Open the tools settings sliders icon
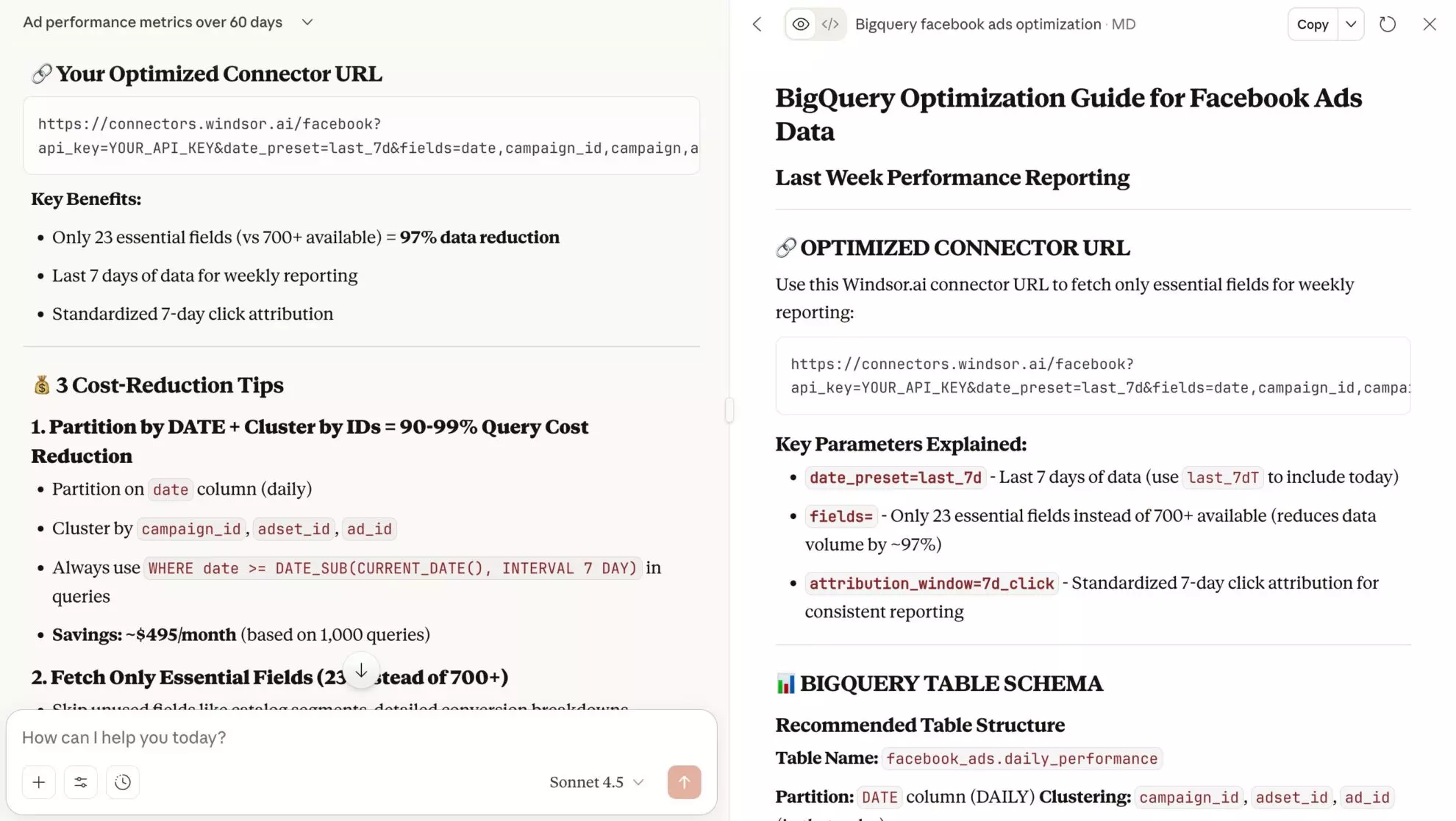 pos(81,782)
